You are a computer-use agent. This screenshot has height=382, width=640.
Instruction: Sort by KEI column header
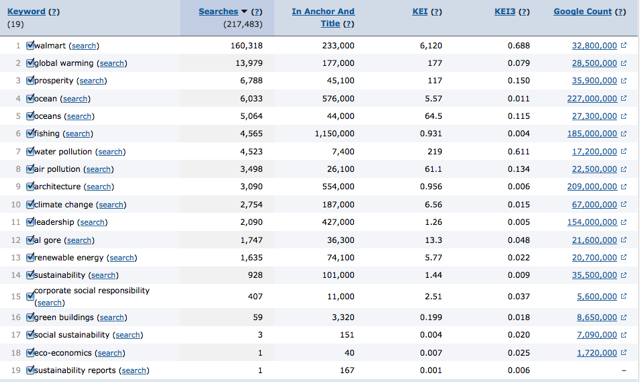[x=420, y=11]
